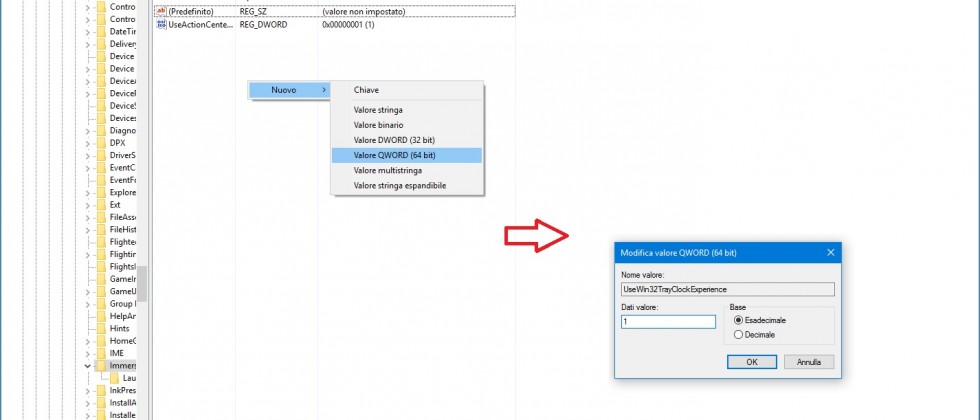Confirm the QWORD dialog with OK
The width and height of the screenshot is (980, 420).
coord(752,362)
